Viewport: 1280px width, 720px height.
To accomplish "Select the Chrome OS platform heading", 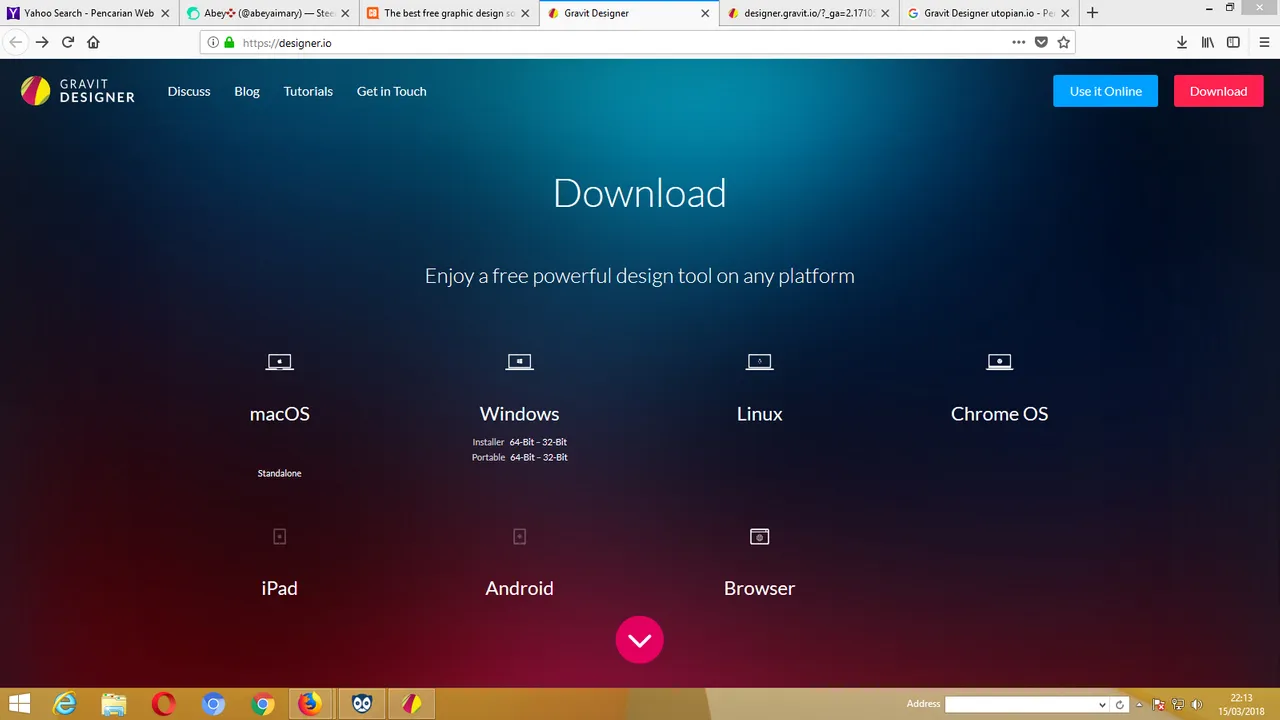I will click(x=999, y=414).
